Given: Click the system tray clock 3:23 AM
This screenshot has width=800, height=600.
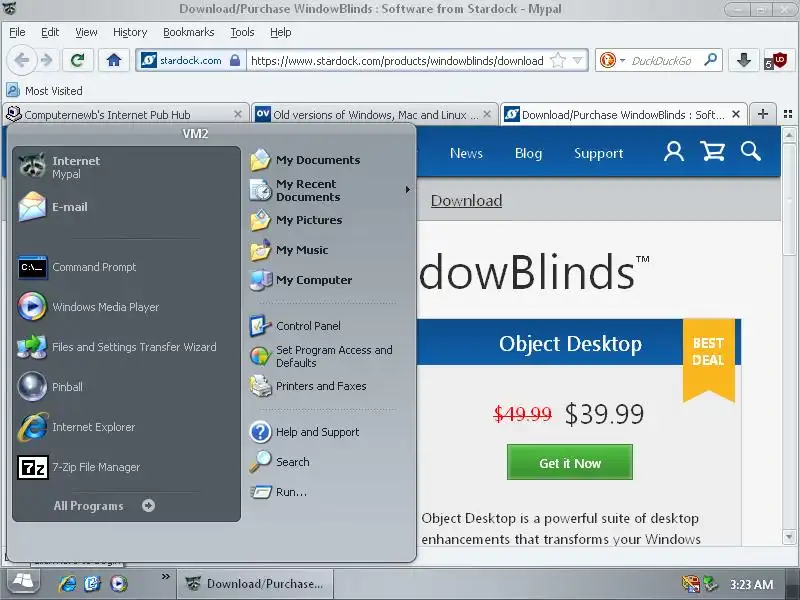Looking at the screenshot, I should click(x=751, y=584).
